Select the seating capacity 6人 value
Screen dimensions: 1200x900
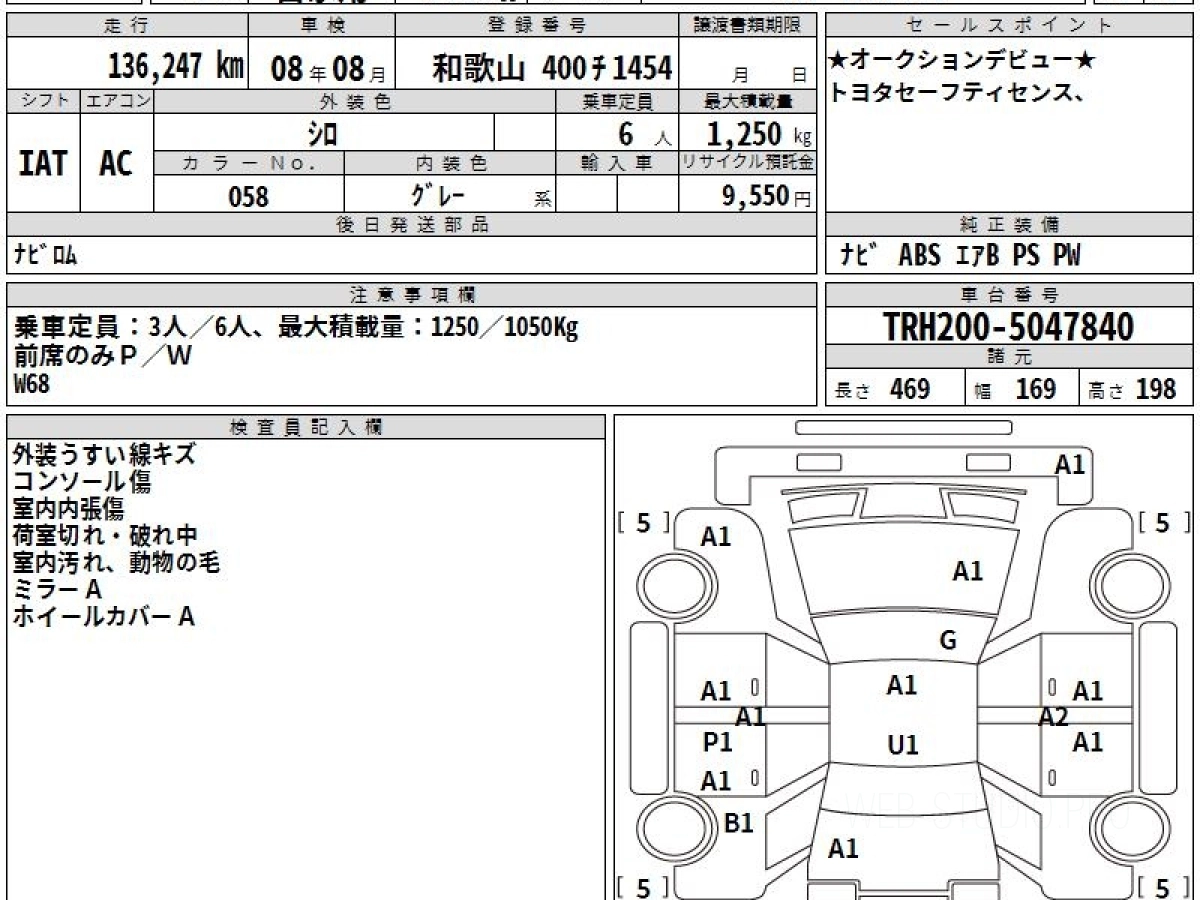coord(644,133)
